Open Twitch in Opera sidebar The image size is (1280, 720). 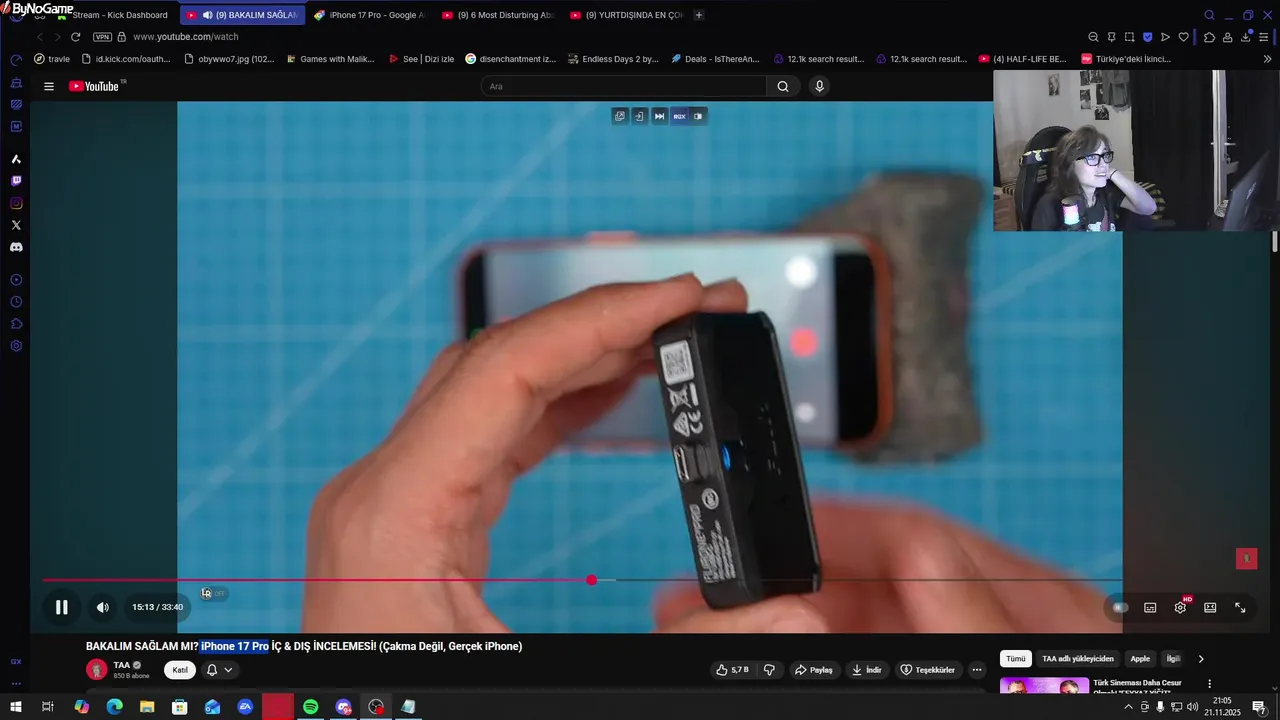point(16,181)
